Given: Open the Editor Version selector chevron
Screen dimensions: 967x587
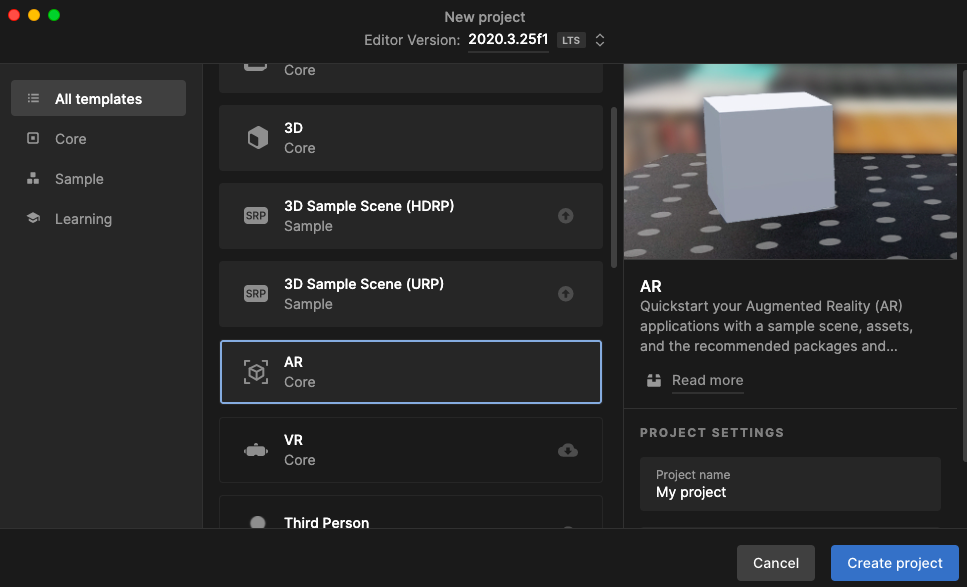Looking at the screenshot, I should click(x=599, y=40).
